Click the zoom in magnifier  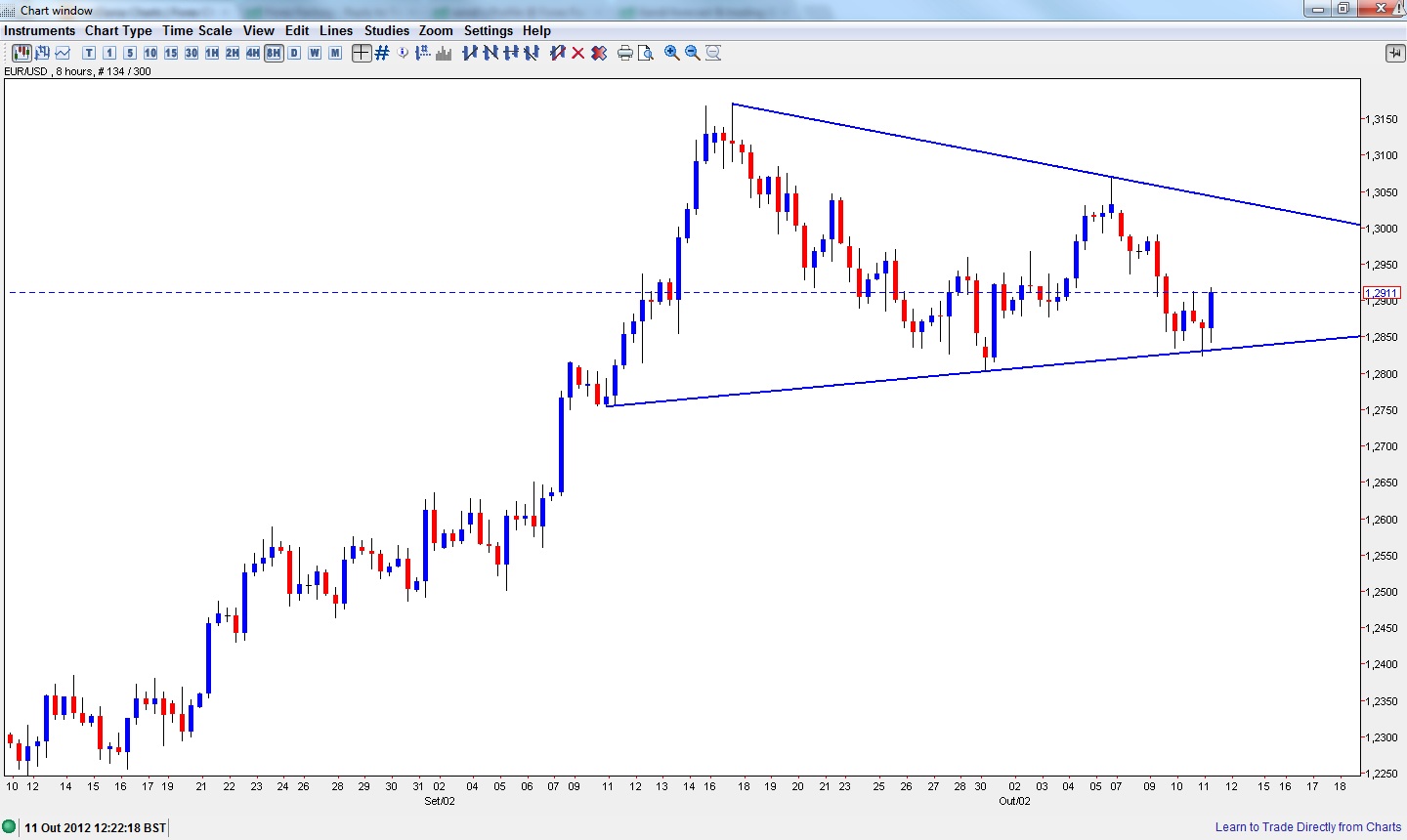click(672, 53)
